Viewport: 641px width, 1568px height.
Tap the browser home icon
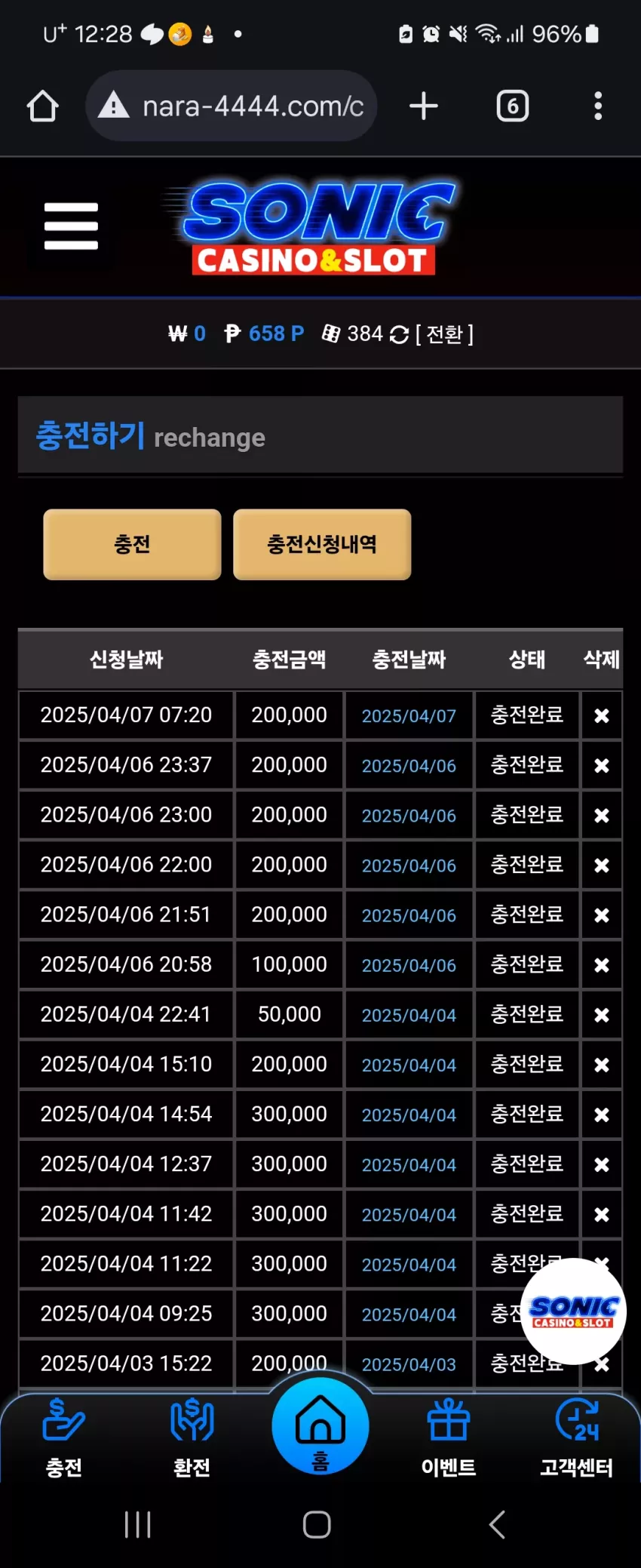pos(43,106)
